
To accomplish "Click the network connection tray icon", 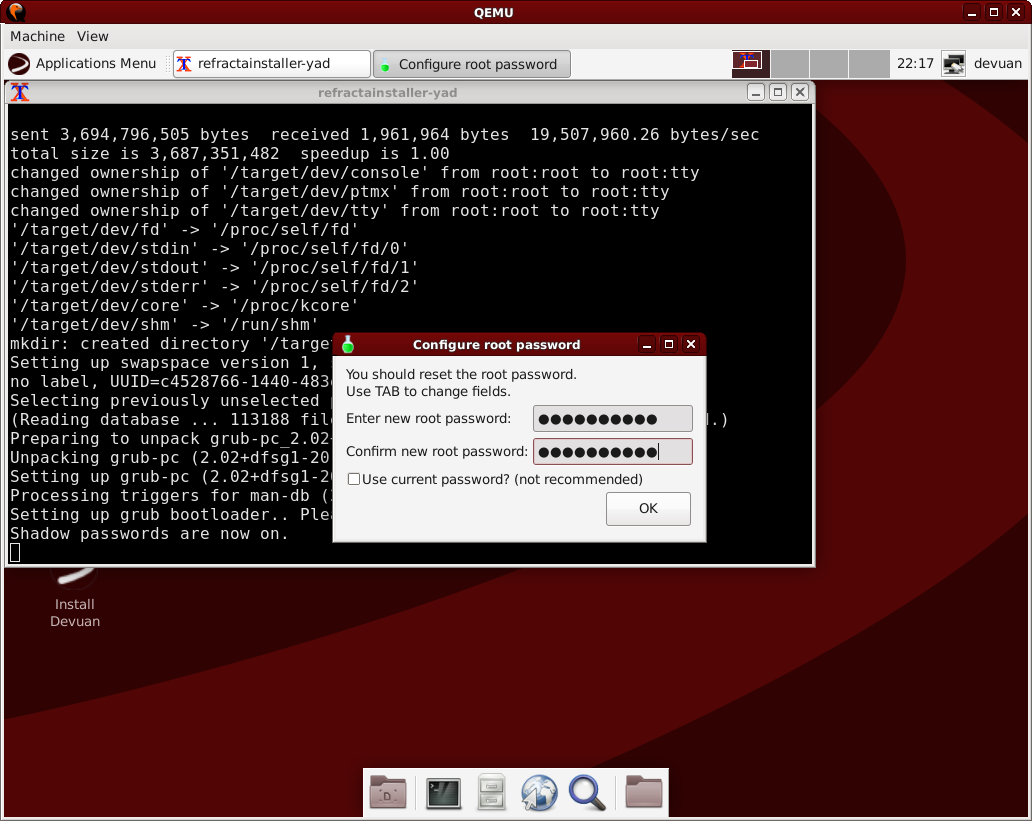I will coord(954,64).
